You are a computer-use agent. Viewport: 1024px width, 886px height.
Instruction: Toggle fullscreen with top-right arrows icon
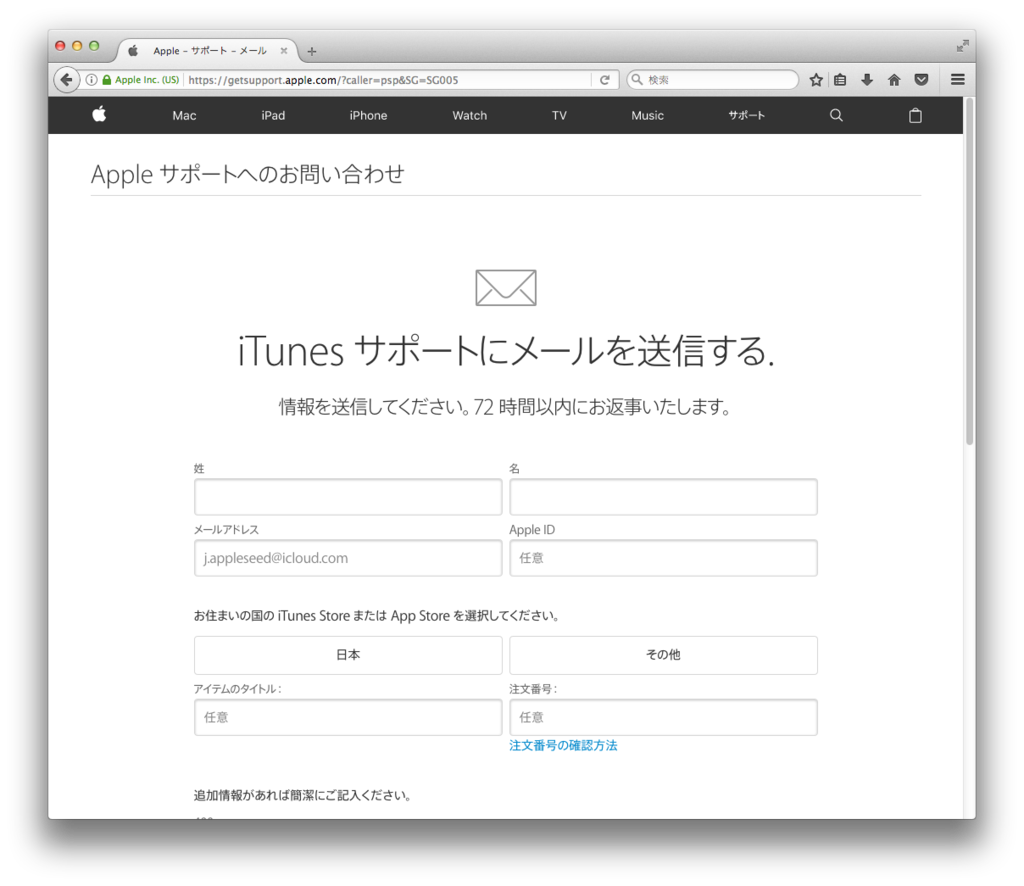[x=962, y=46]
